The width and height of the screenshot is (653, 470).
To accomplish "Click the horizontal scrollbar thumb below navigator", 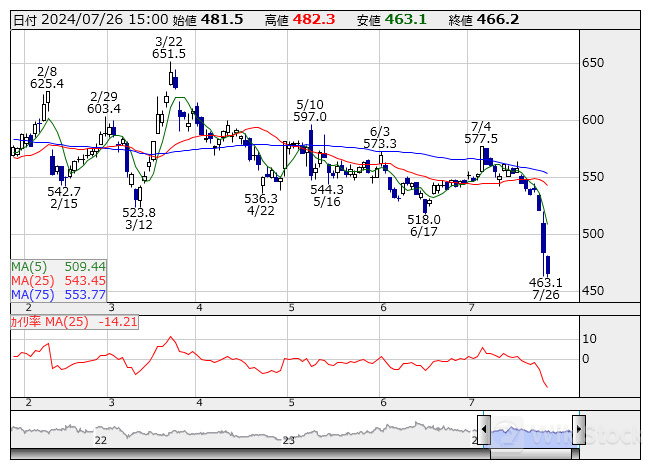I will [529, 453].
